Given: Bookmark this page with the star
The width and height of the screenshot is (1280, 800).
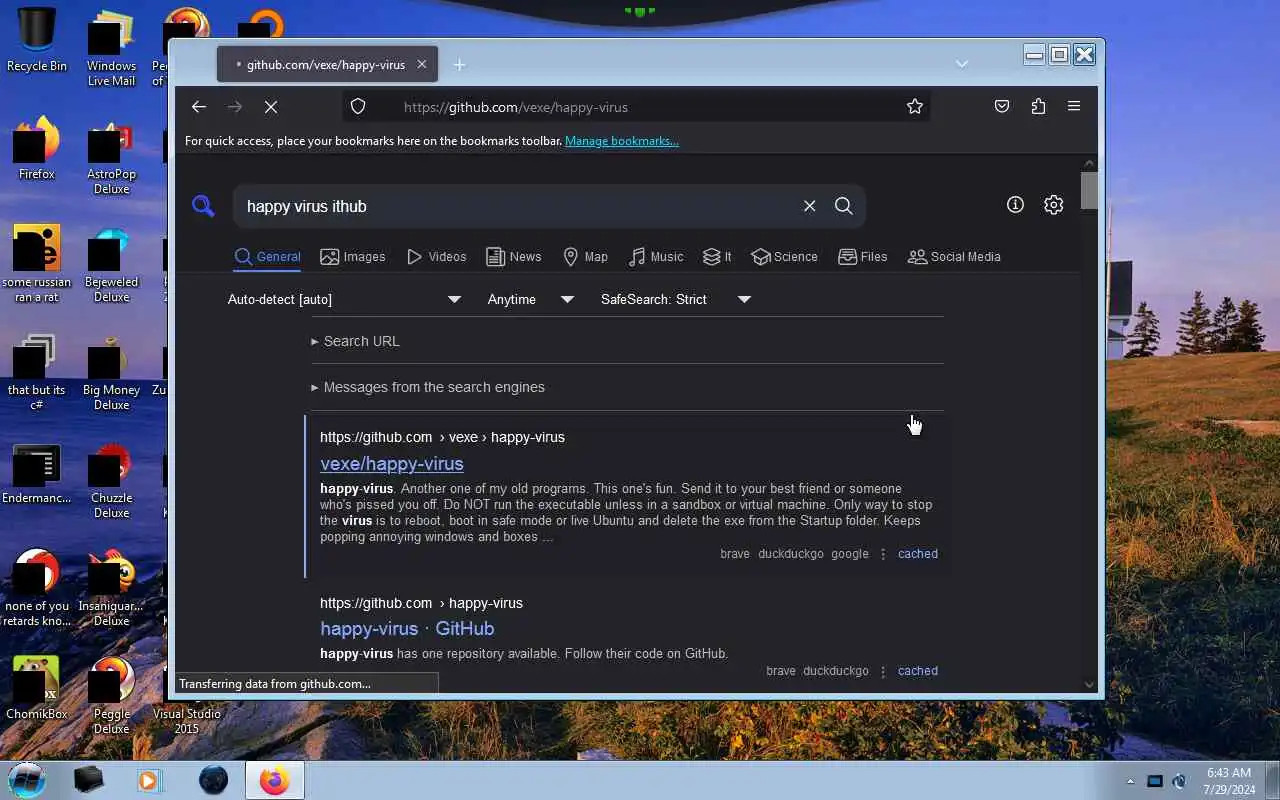Looking at the screenshot, I should click(x=914, y=107).
